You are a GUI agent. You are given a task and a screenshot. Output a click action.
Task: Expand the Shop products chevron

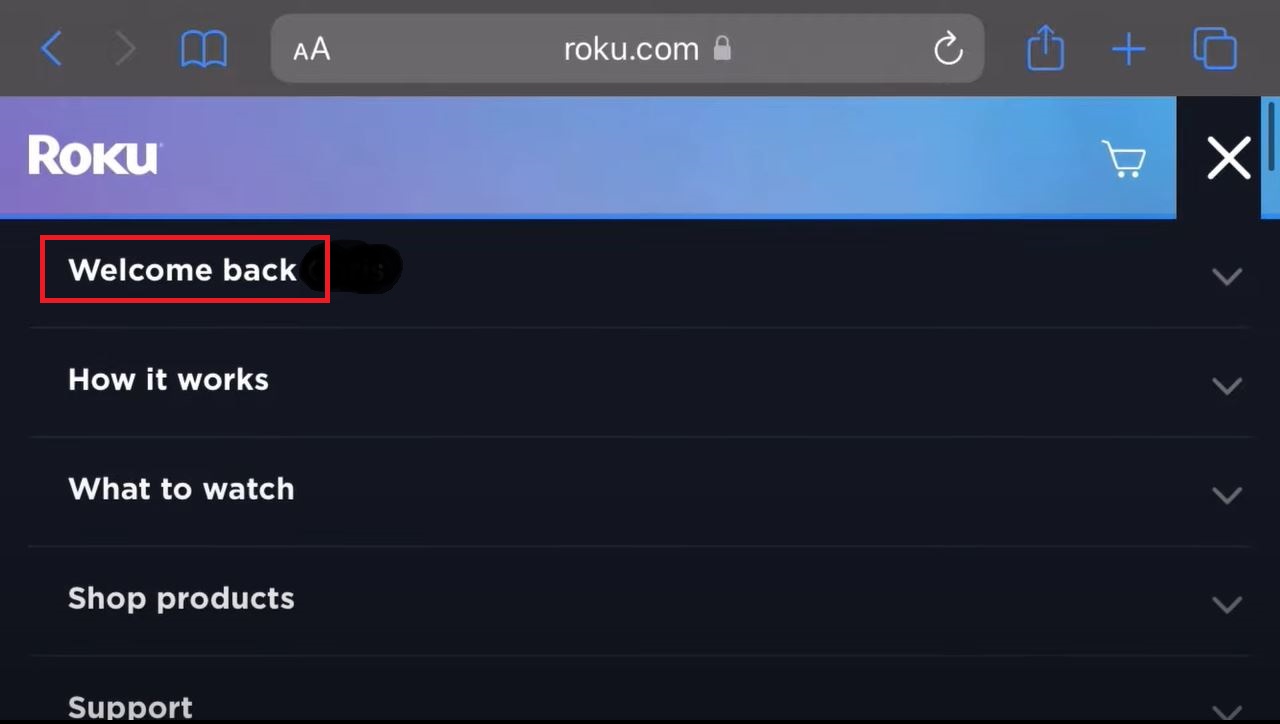point(1227,604)
